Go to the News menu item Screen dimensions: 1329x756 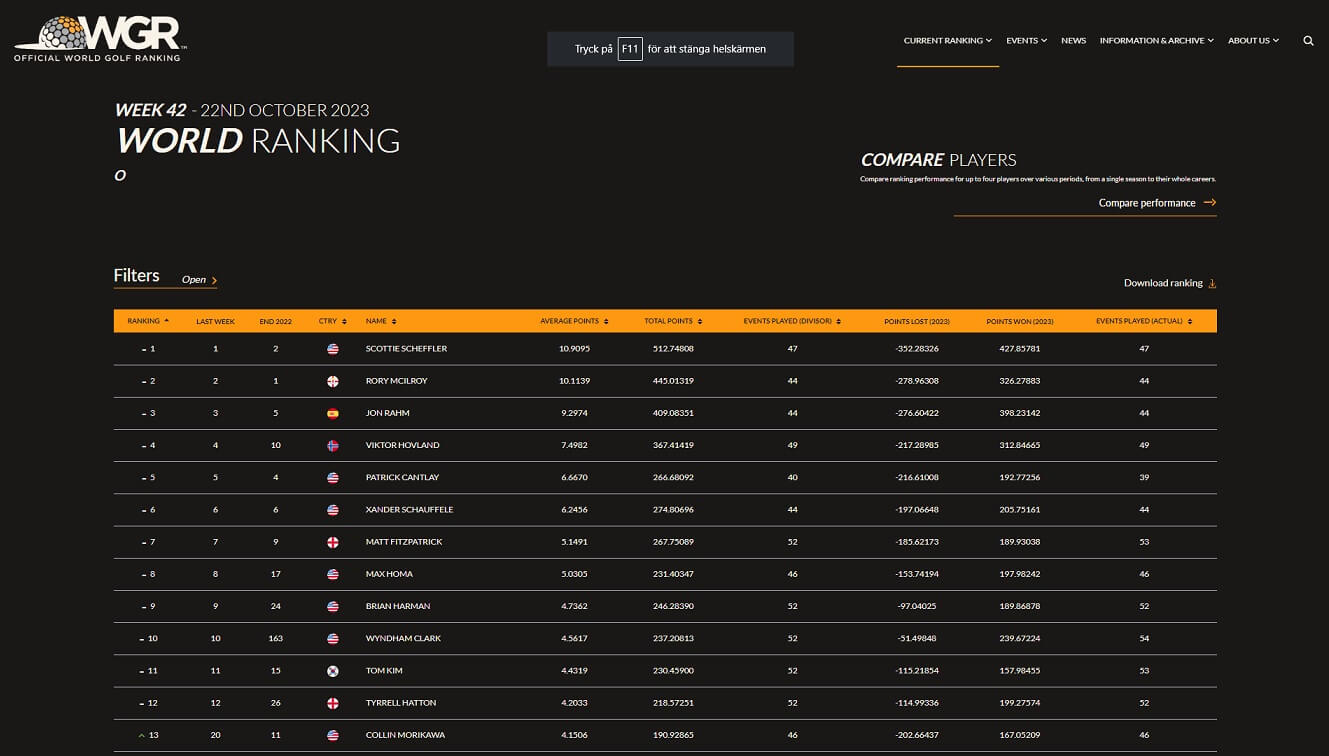[1073, 41]
